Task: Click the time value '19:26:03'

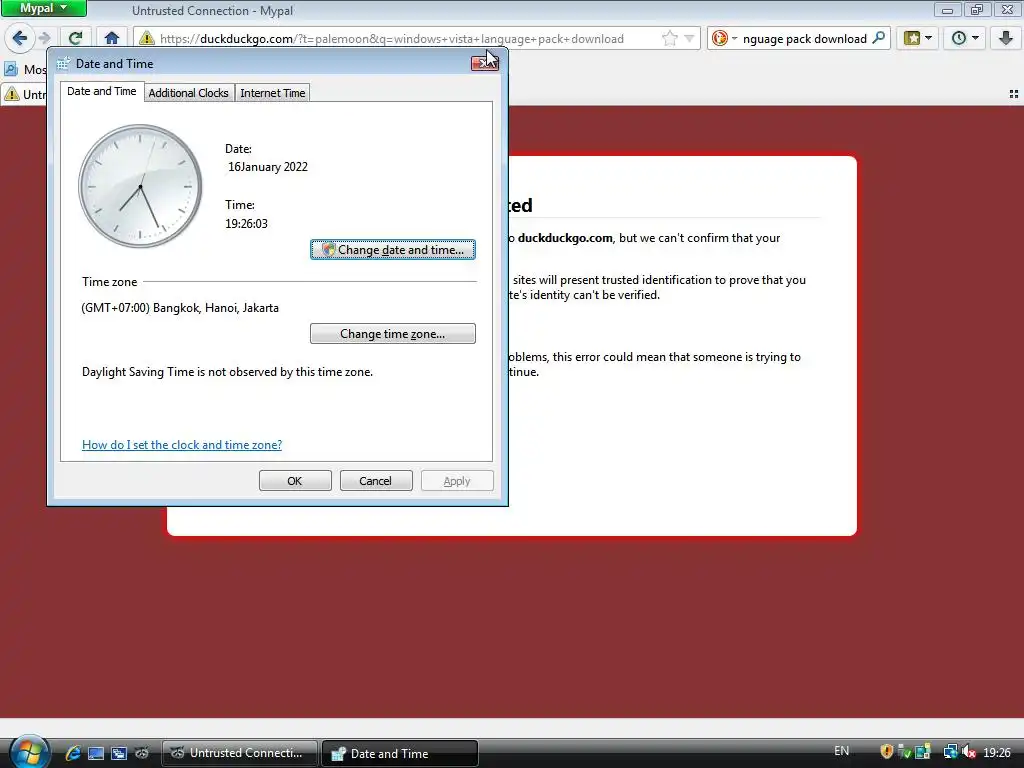Action: pyautogui.click(x=246, y=223)
